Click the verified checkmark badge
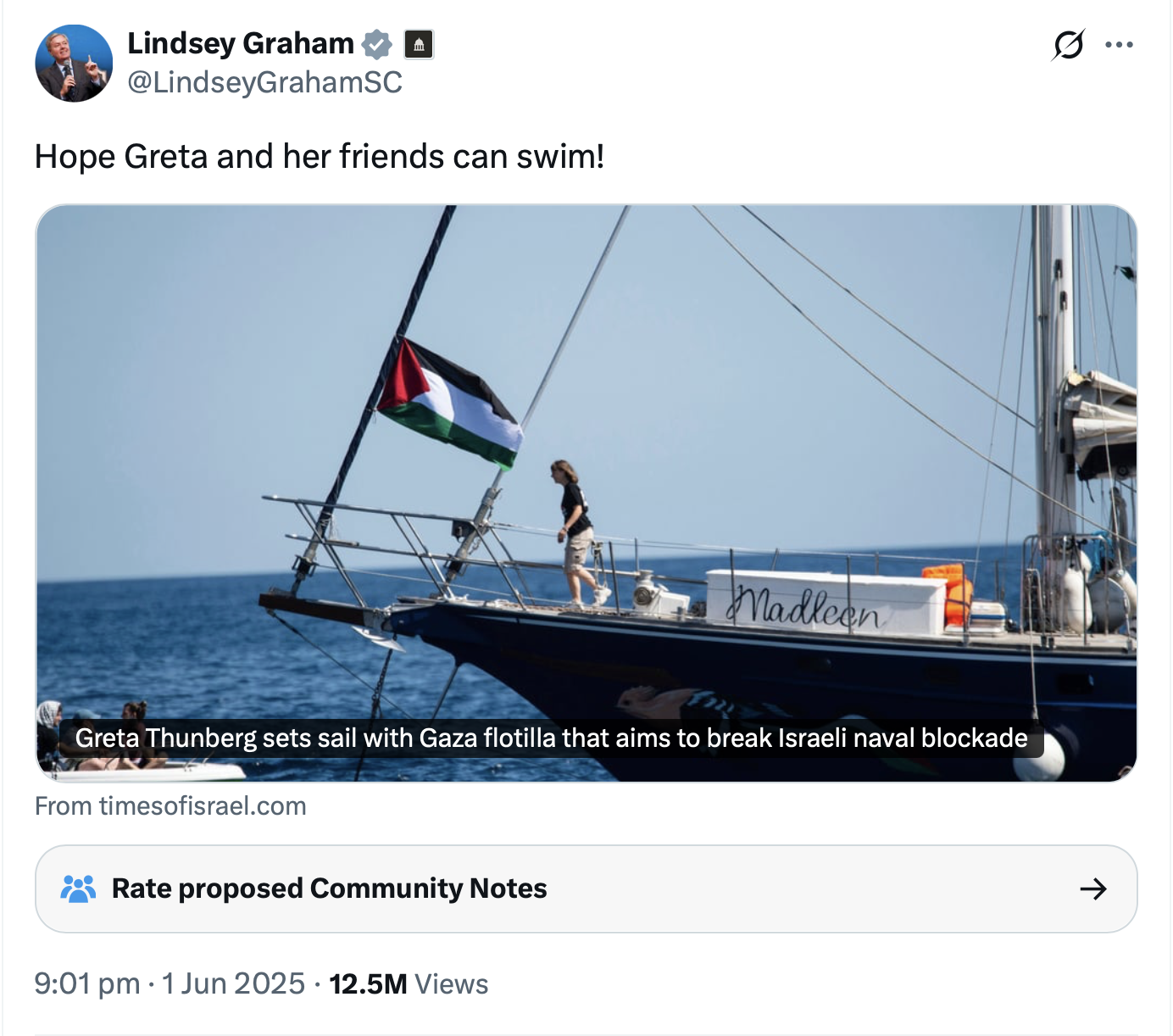The width and height of the screenshot is (1173, 1036). [x=377, y=44]
